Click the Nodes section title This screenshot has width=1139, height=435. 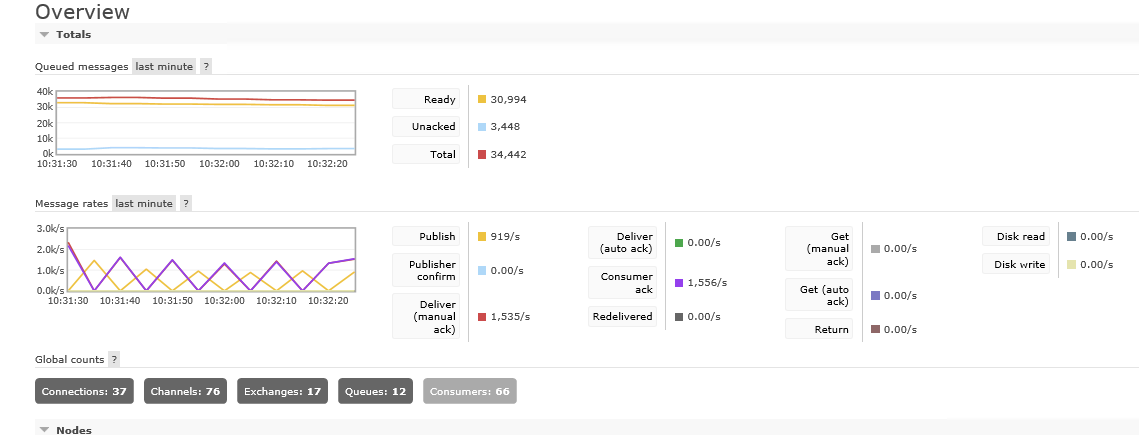73,430
